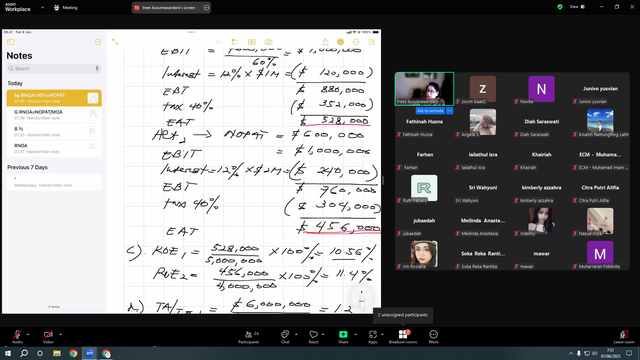640x360 pixels.
Task: Show hidden system tray icons
Action: pos(571,353)
